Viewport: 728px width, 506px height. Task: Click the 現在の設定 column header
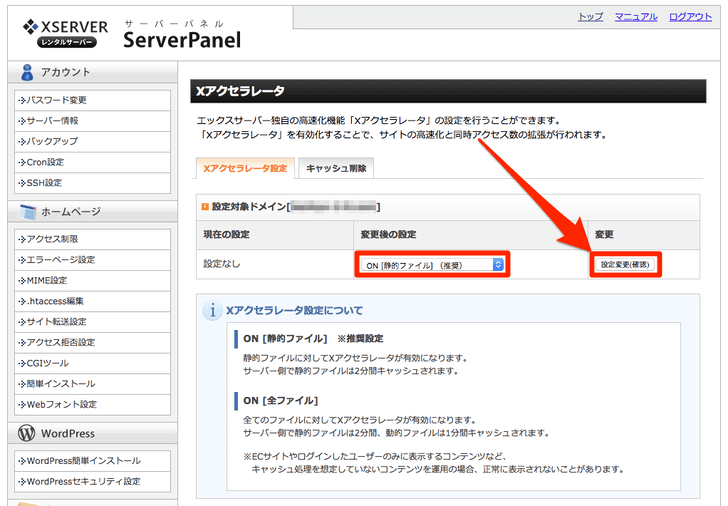pyautogui.click(x=275, y=234)
